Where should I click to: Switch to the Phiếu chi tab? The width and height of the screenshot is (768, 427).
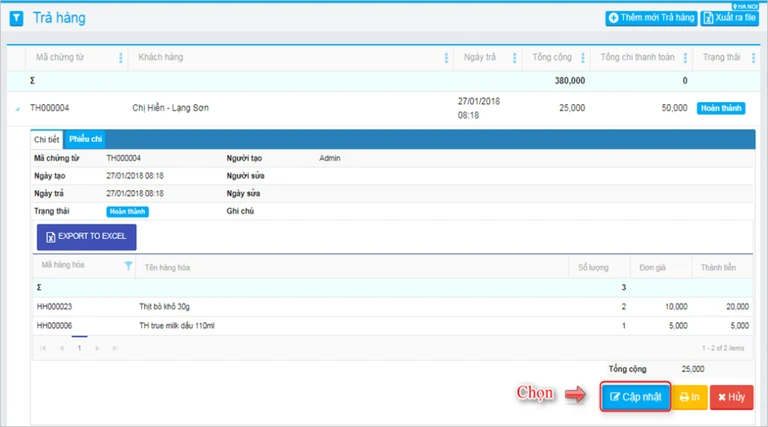[85, 139]
